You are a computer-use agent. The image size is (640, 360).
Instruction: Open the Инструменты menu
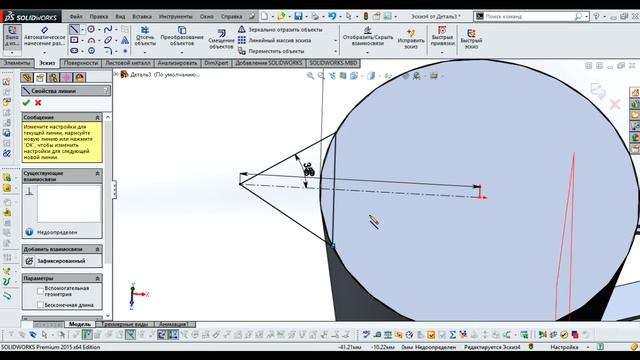pyautogui.click(x=176, y=17)
